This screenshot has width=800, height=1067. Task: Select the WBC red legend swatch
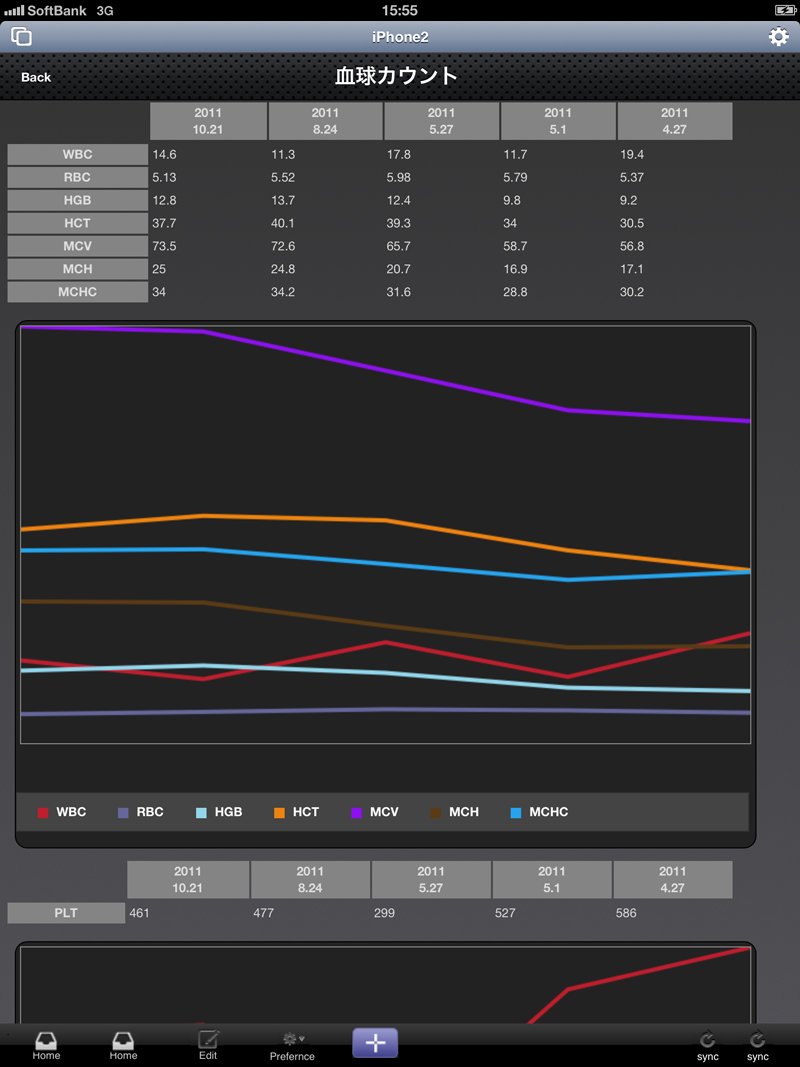pos(43,812)
